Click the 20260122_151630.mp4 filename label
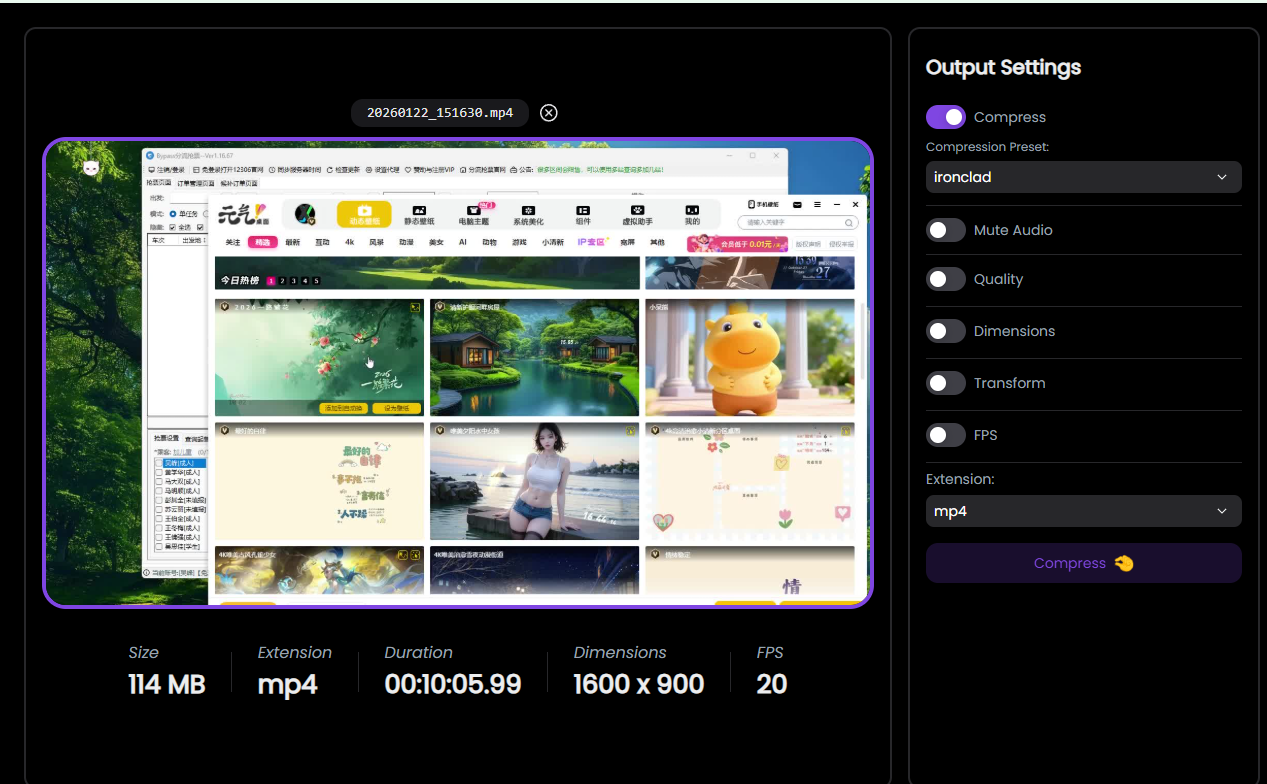 tap(440, 113)
